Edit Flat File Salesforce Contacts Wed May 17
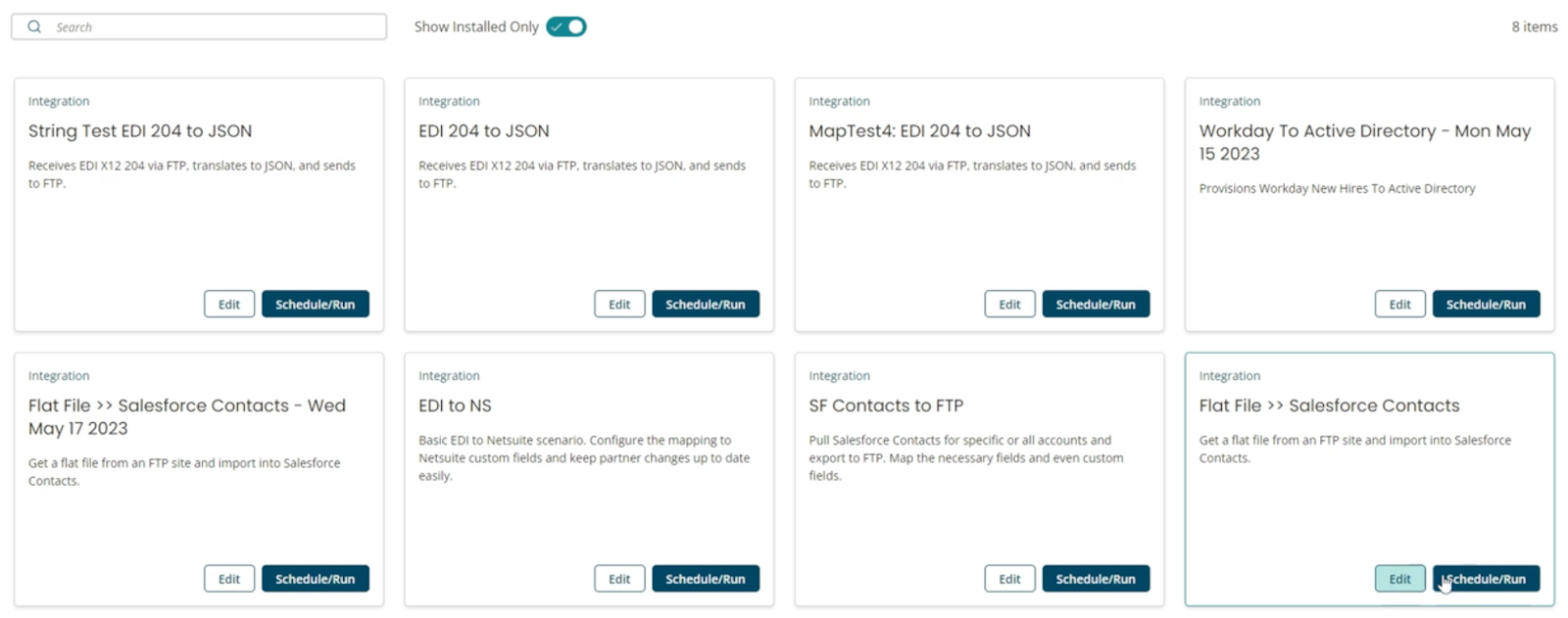 (229, 579)
